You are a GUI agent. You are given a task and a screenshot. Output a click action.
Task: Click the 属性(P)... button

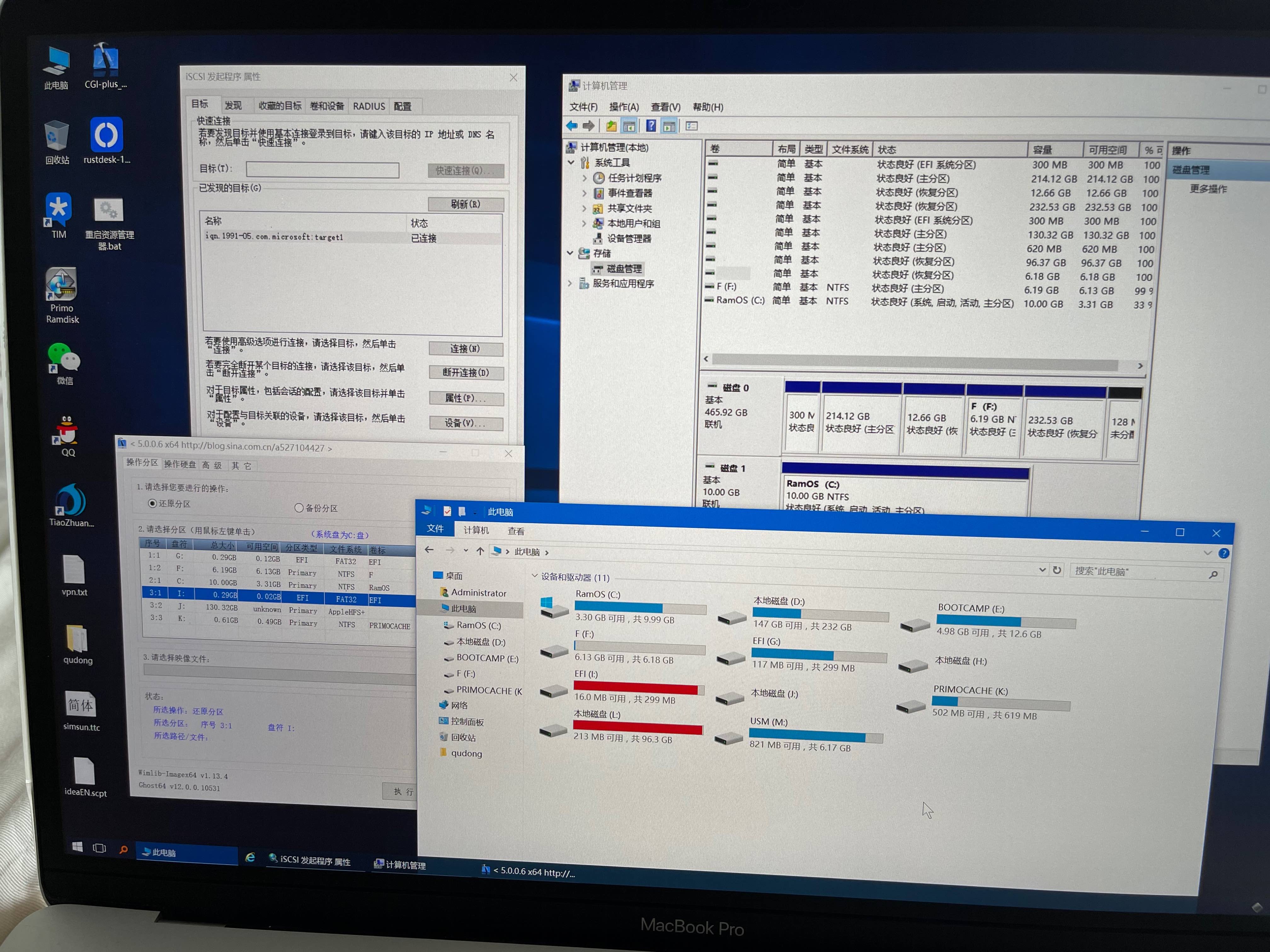click(x=466, y=398)
